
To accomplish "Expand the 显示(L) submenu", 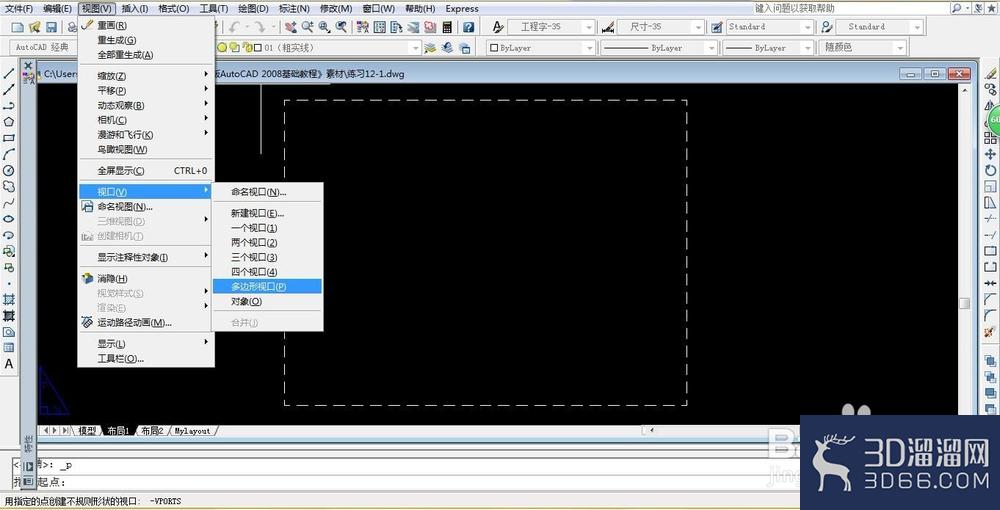I will click(x=146, y=344).
